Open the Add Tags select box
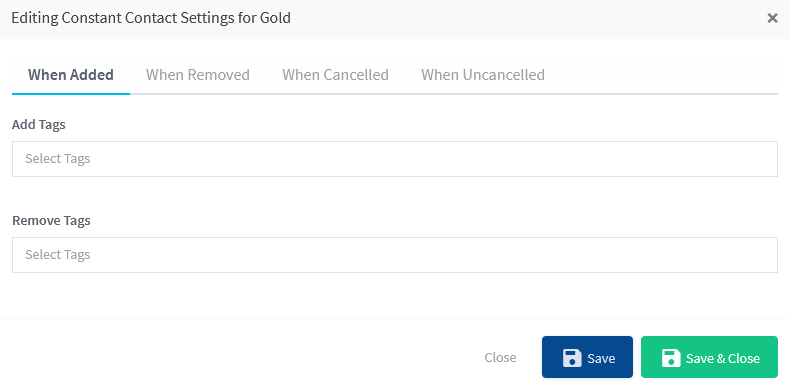This screenshot has width=790, height=389. pos(394,159)
